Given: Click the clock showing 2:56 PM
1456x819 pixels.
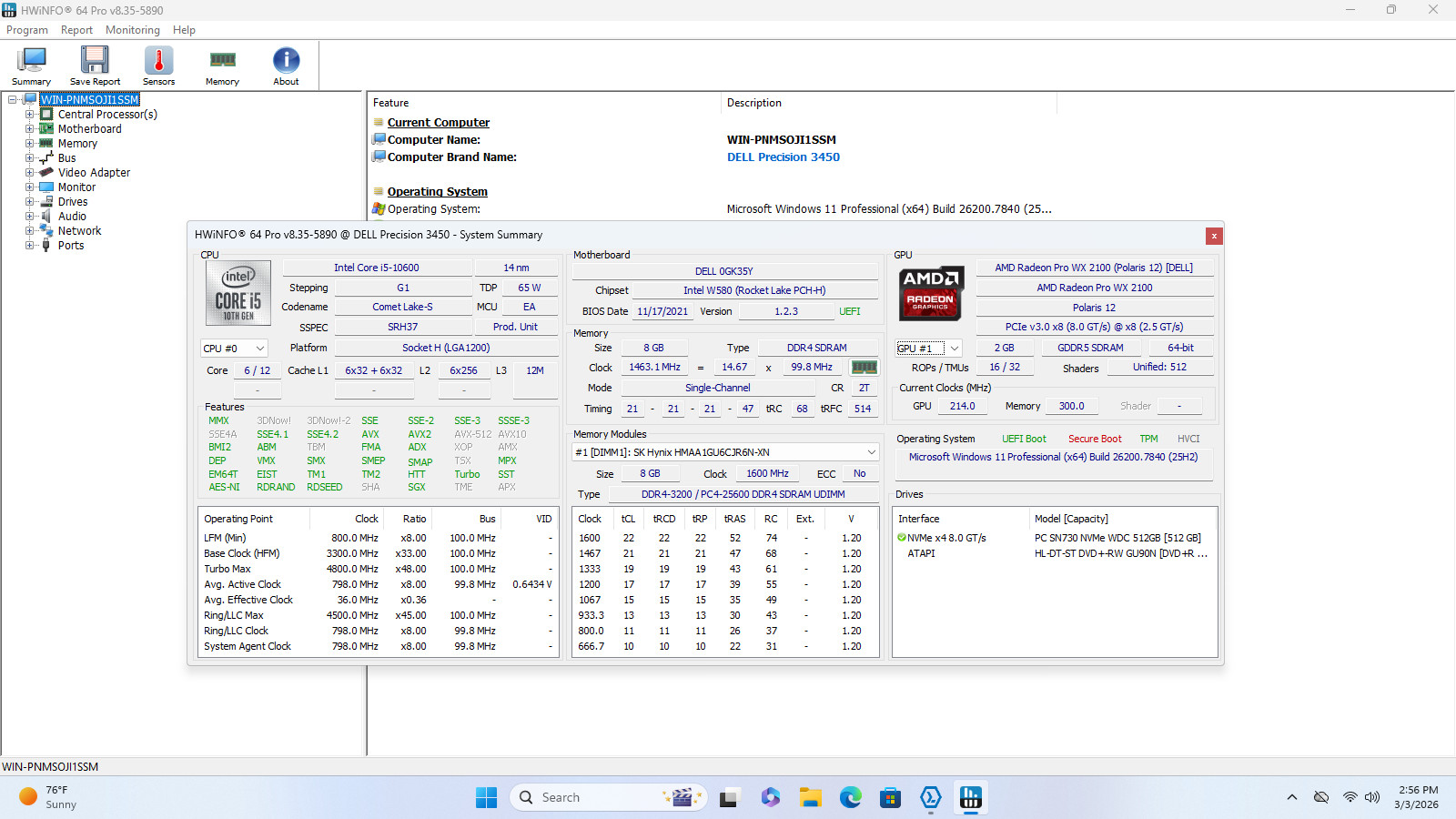Looking at the screenshot, I should [x=1418, y=790].
